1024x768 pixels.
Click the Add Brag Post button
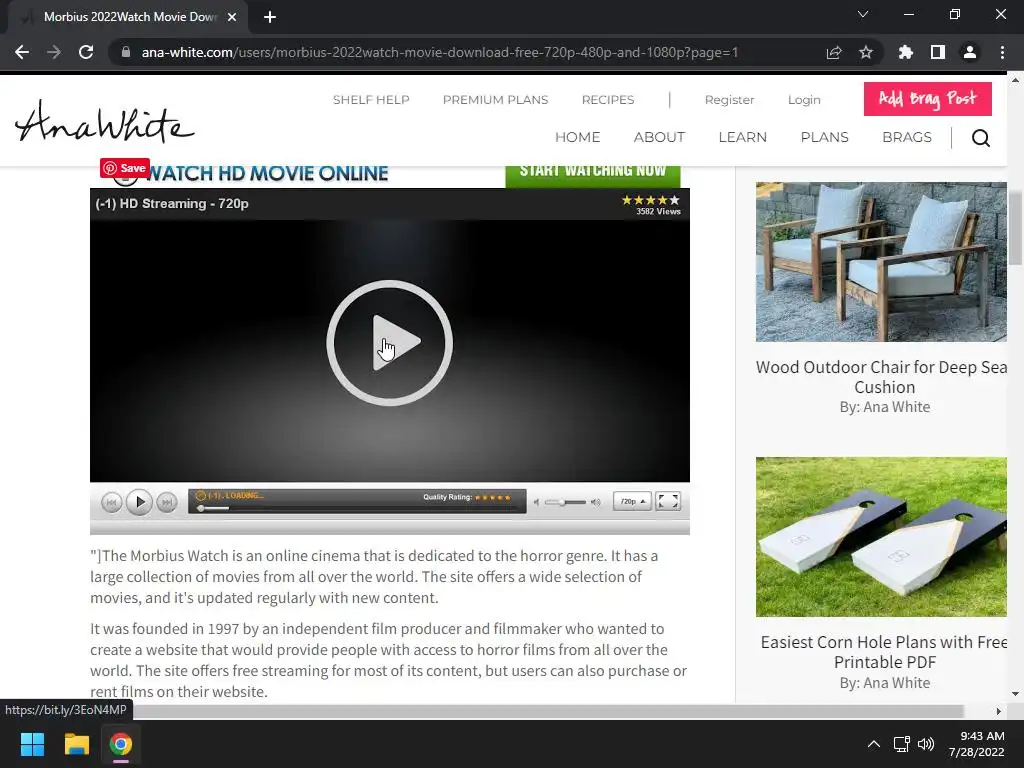927,99
